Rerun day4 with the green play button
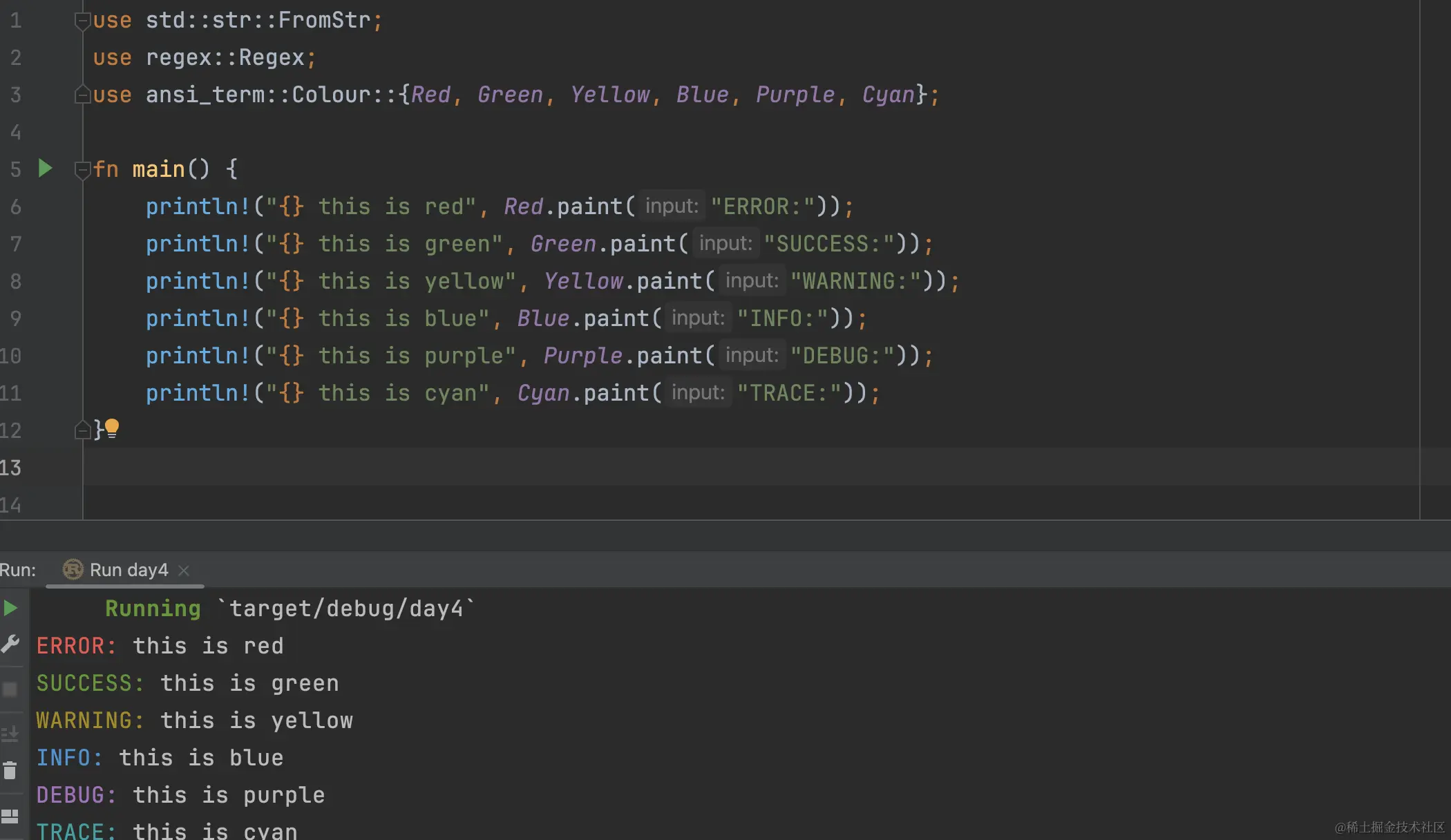 click(10, 608)
